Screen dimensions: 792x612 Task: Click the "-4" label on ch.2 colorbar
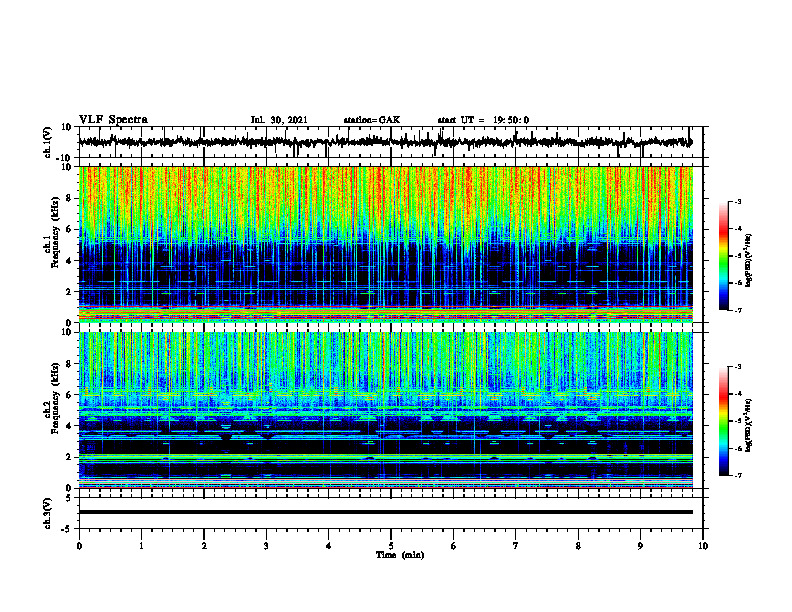tap(738, 394)
